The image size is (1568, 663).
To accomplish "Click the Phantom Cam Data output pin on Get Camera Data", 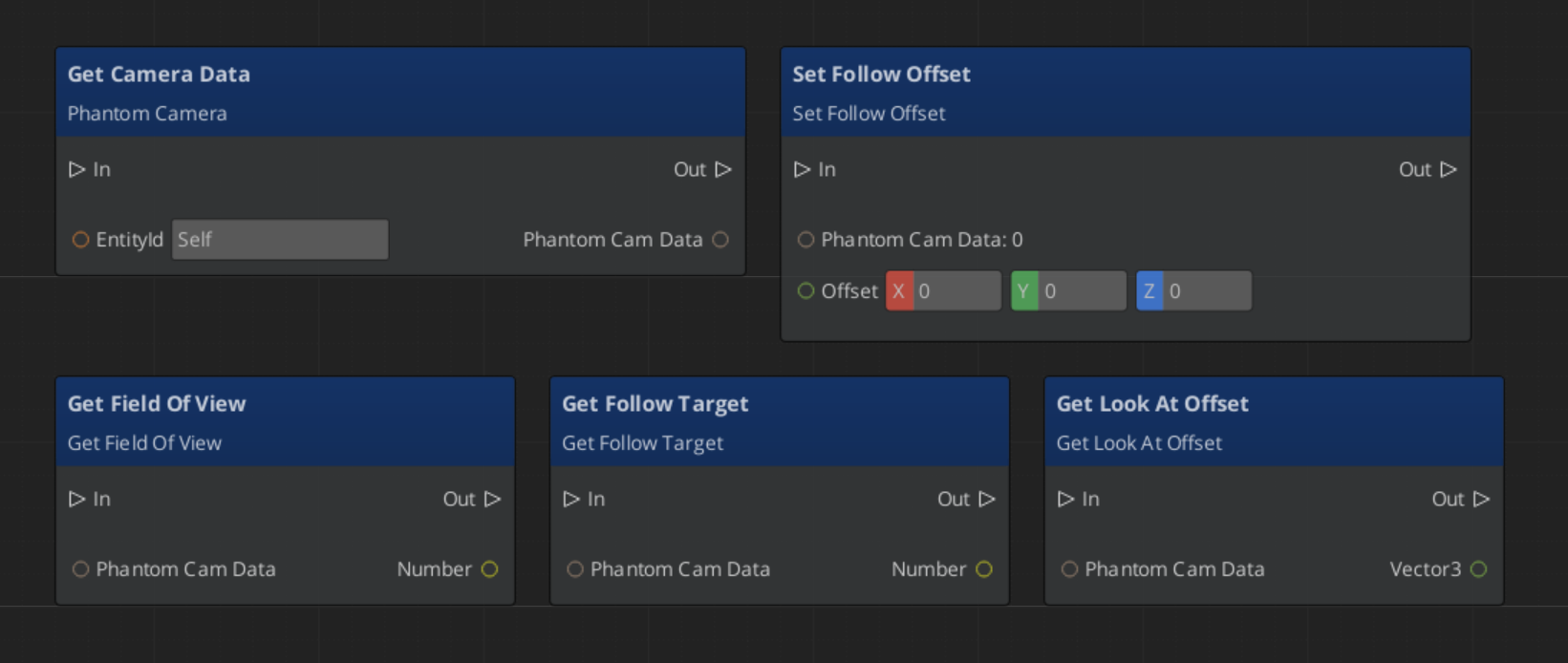I will pyautogui.click(x=720, y=240).
